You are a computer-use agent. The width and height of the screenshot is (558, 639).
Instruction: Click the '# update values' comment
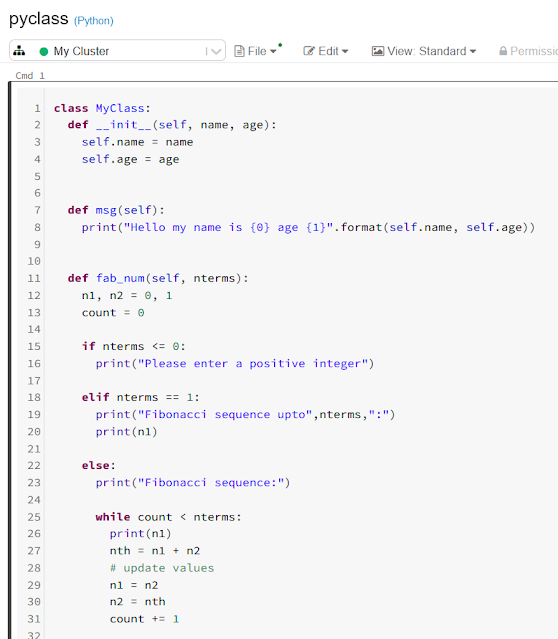click(162, 568)
